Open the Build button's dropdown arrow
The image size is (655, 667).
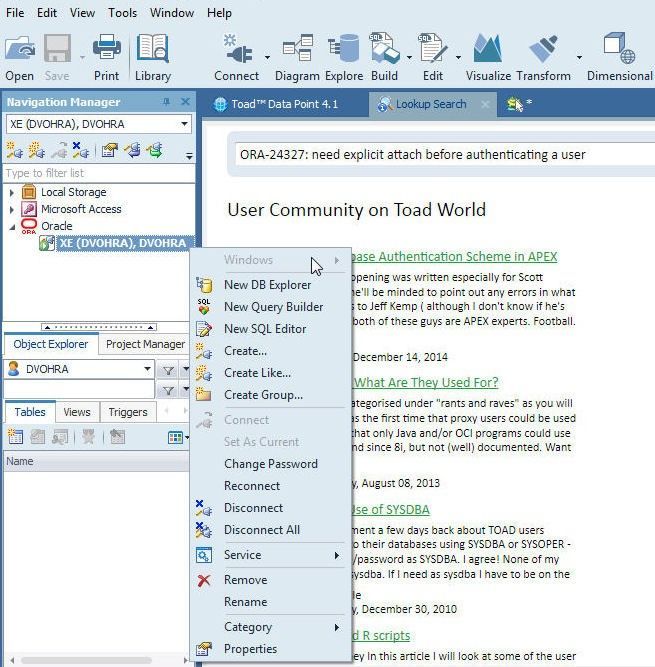point(409,57)
